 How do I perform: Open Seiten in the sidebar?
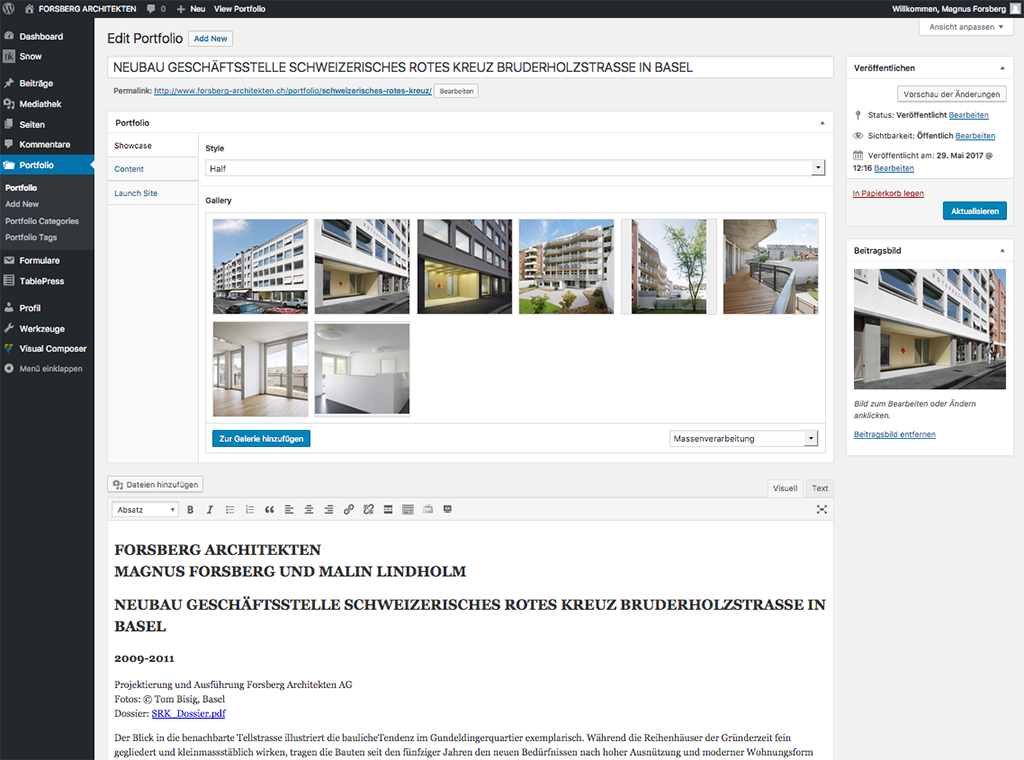(x=32, y=125)
